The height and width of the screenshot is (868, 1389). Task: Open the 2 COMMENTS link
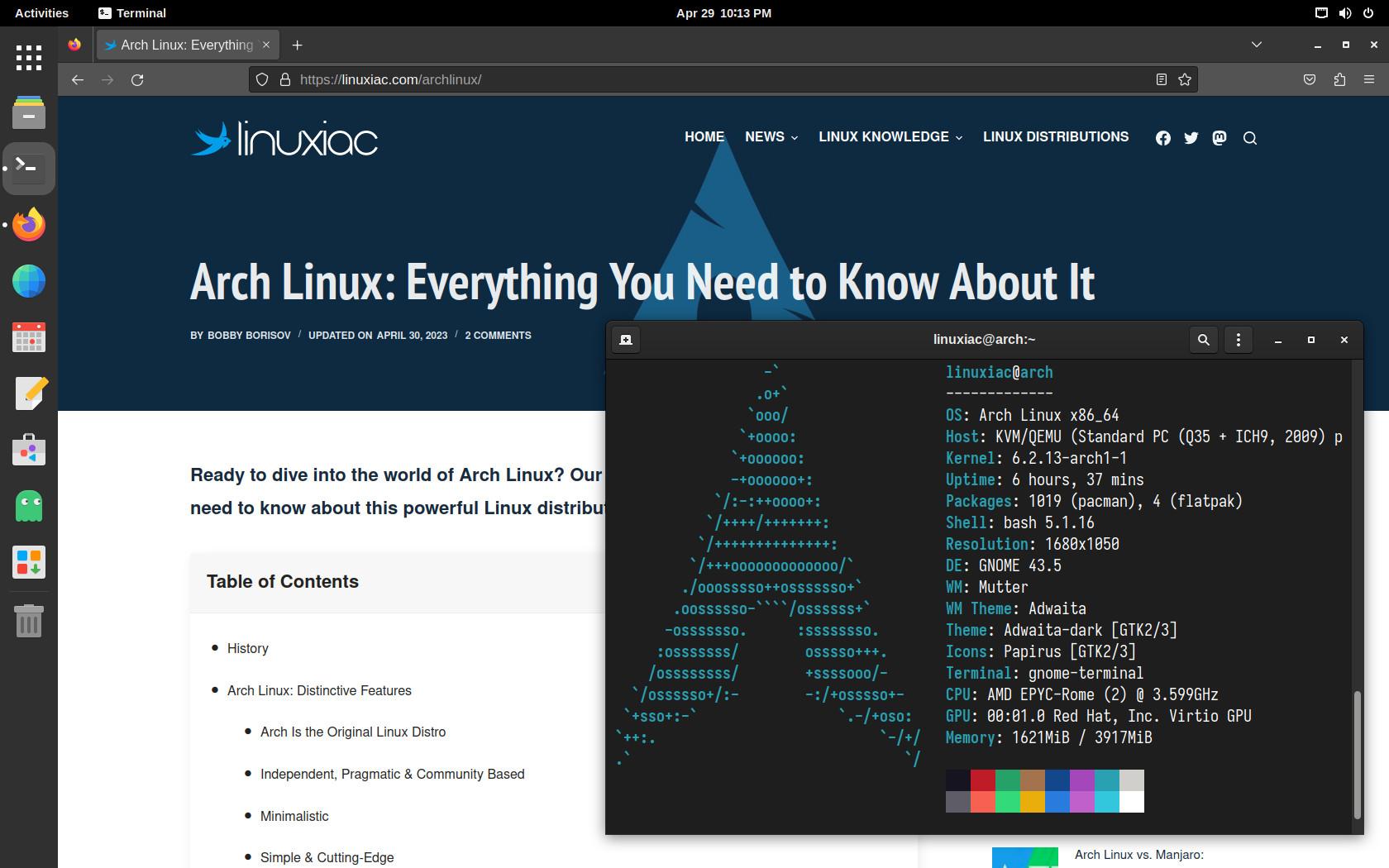coord(498,336)
